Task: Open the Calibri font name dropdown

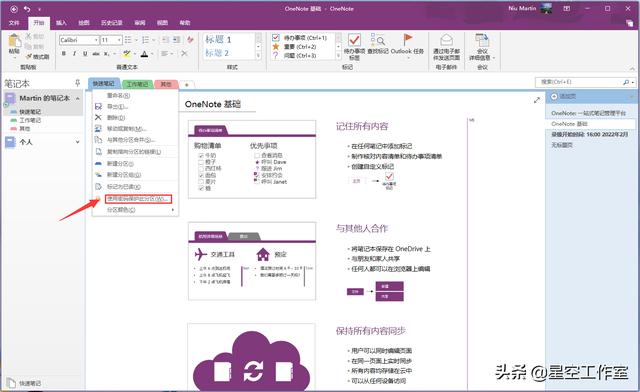Action: (x=96, y=40)
